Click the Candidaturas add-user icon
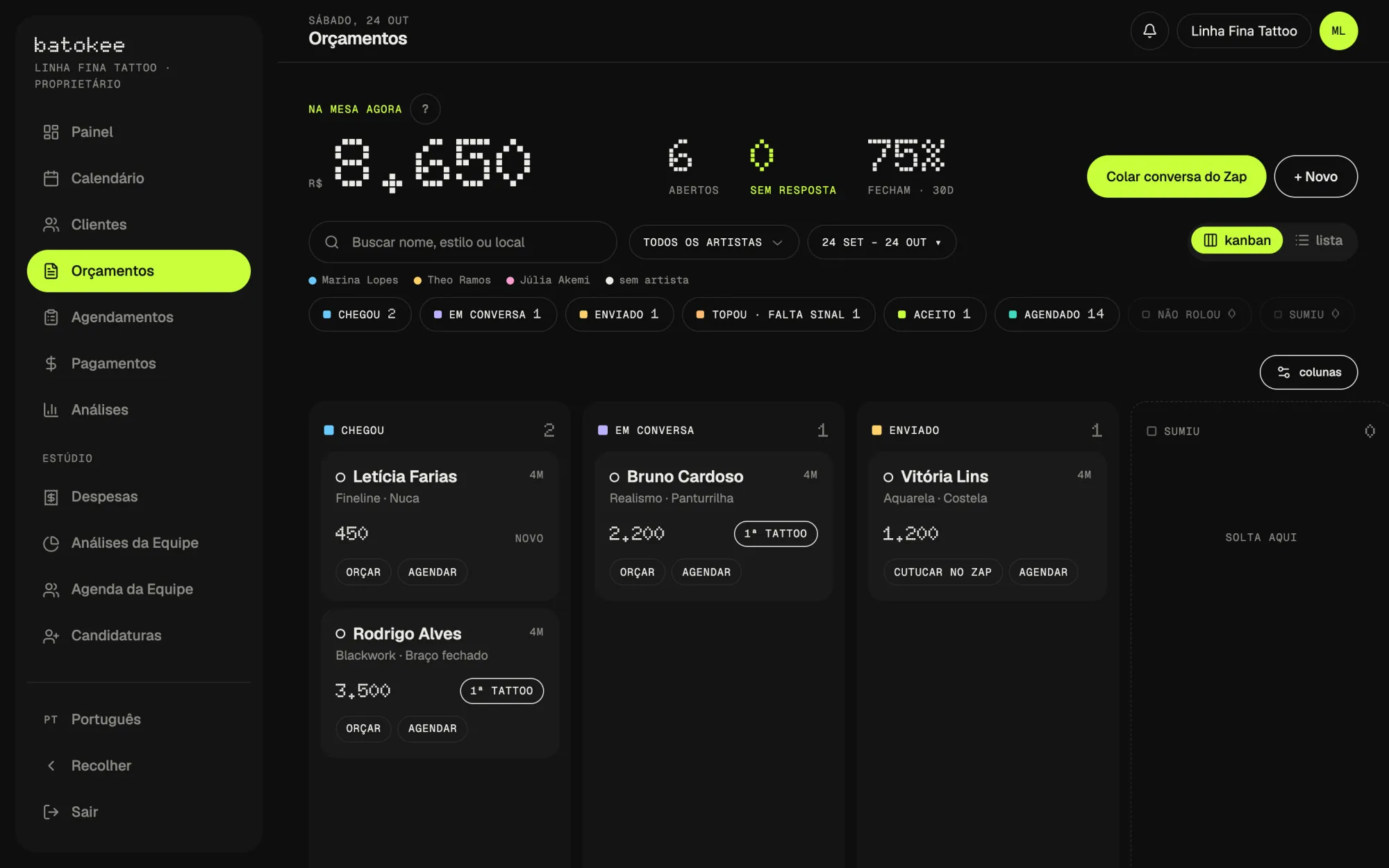The height and width of the screenshot is (868, 1389). [x=51, y=635]
